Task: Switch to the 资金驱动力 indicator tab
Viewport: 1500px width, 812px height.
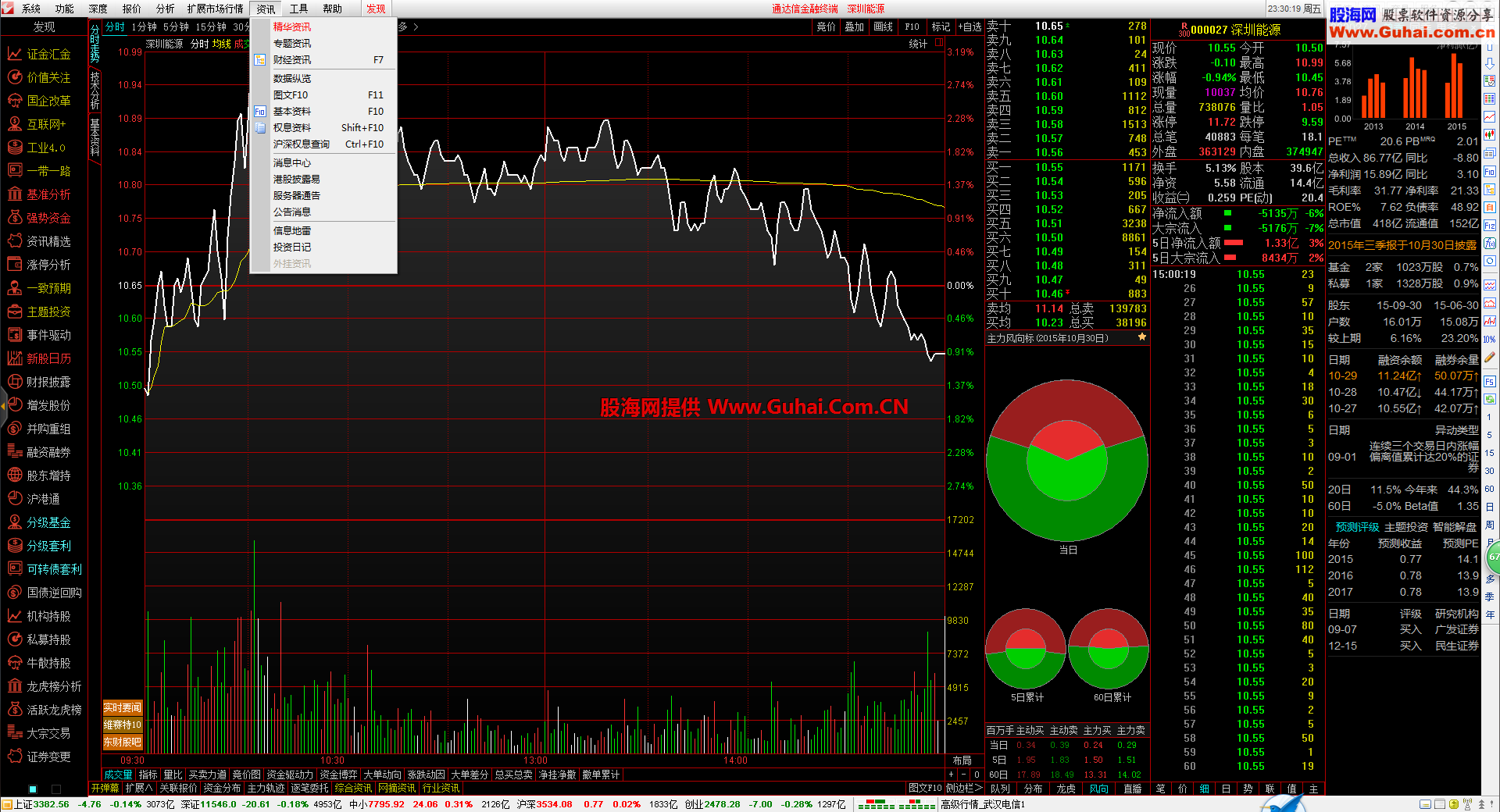Action: point(289,775)
